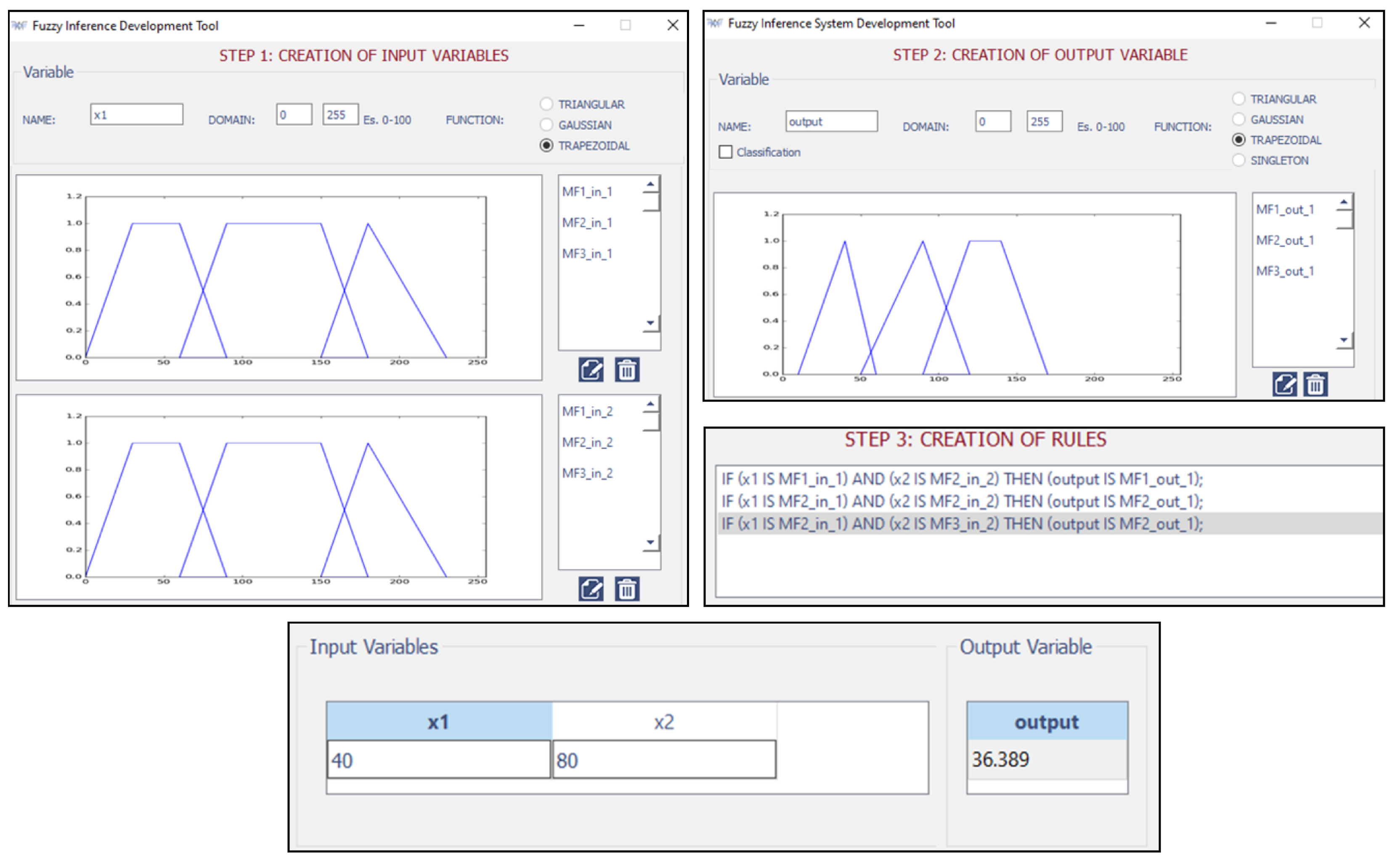Click the x1 value field showing 40
Screen dimensions: 1400x867
438,760
